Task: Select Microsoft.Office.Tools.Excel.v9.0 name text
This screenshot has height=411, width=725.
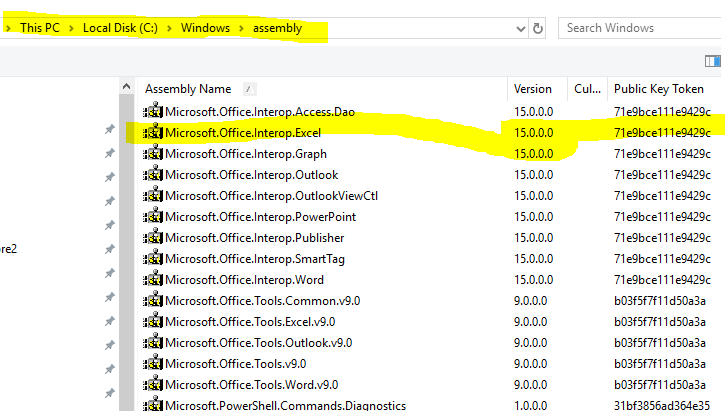Action: (250, 322)
